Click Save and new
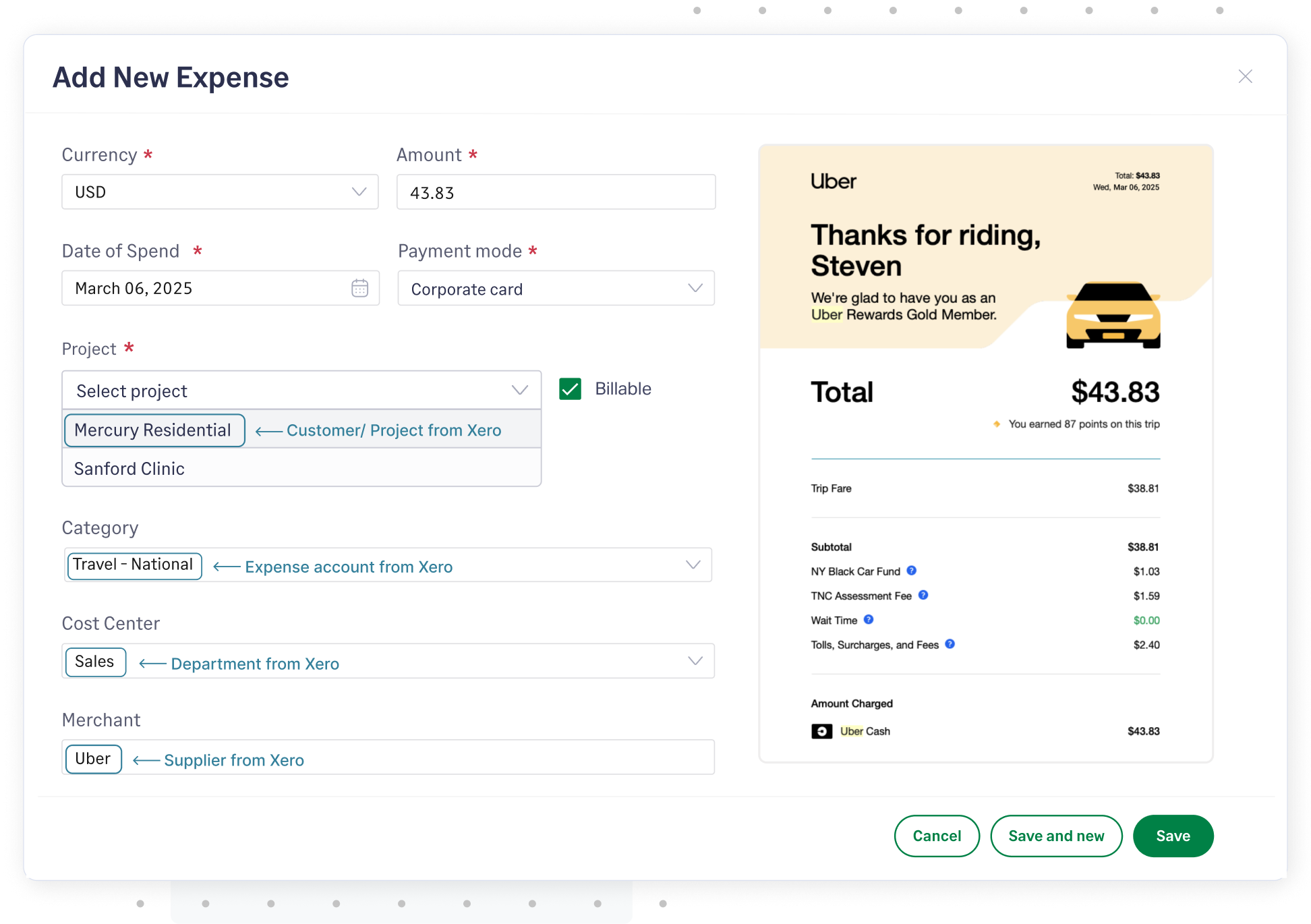The height and width of the screenshot is (924, 1311). [1056, 836]
